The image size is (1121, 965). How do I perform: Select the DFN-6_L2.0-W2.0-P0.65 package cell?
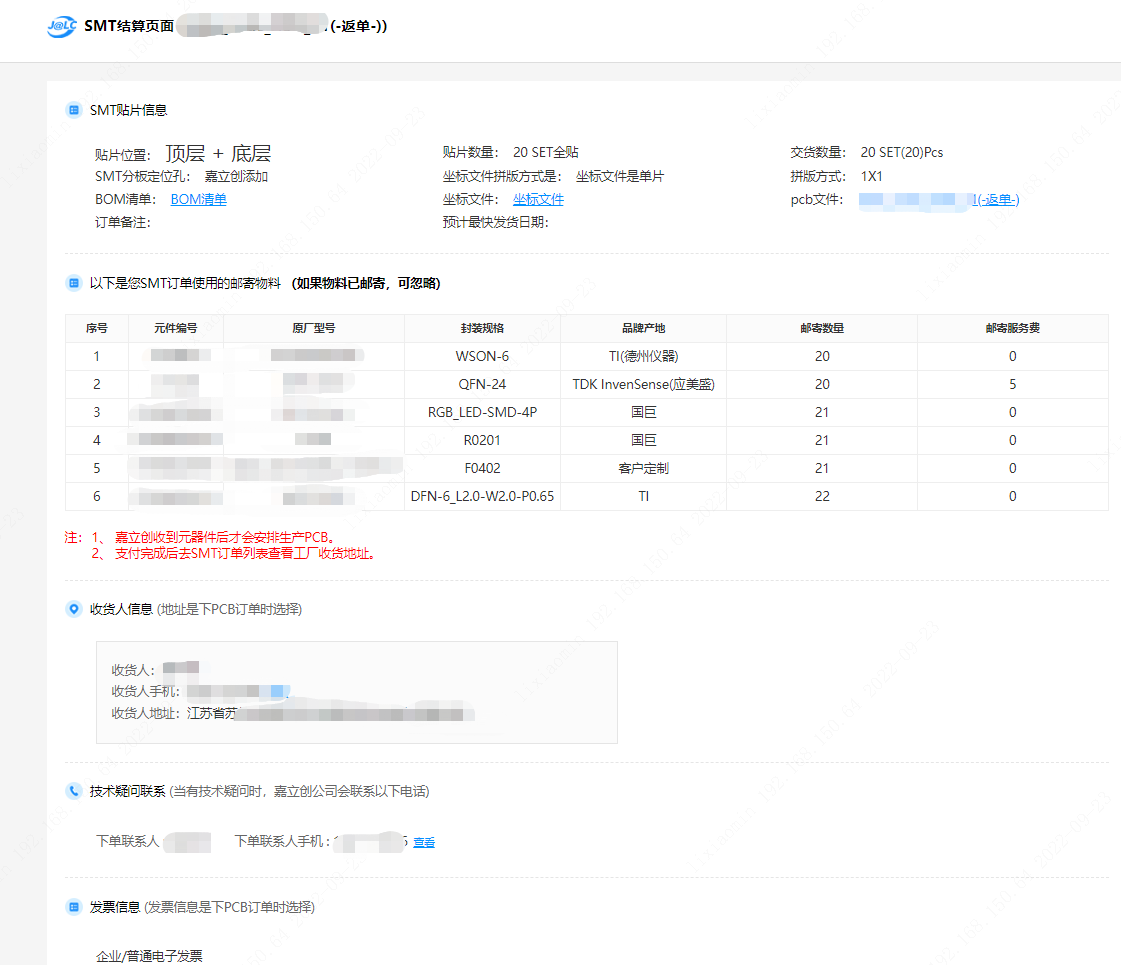coord(482,496)
